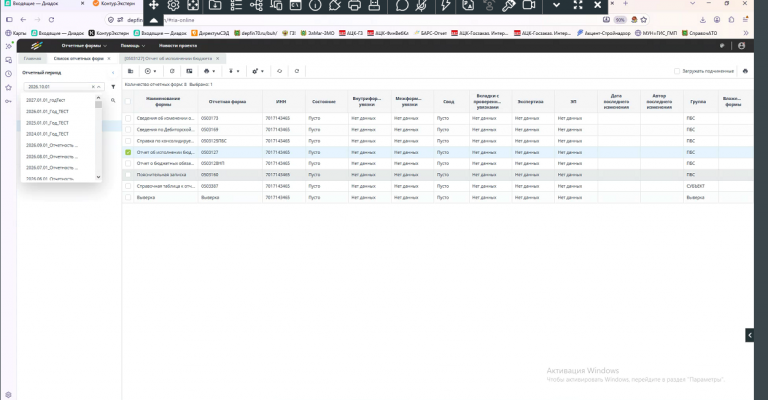Screen dimensions: 768x400
Task: Open the play-circle dropdown in table toolbar
Action: click(150, 71)
